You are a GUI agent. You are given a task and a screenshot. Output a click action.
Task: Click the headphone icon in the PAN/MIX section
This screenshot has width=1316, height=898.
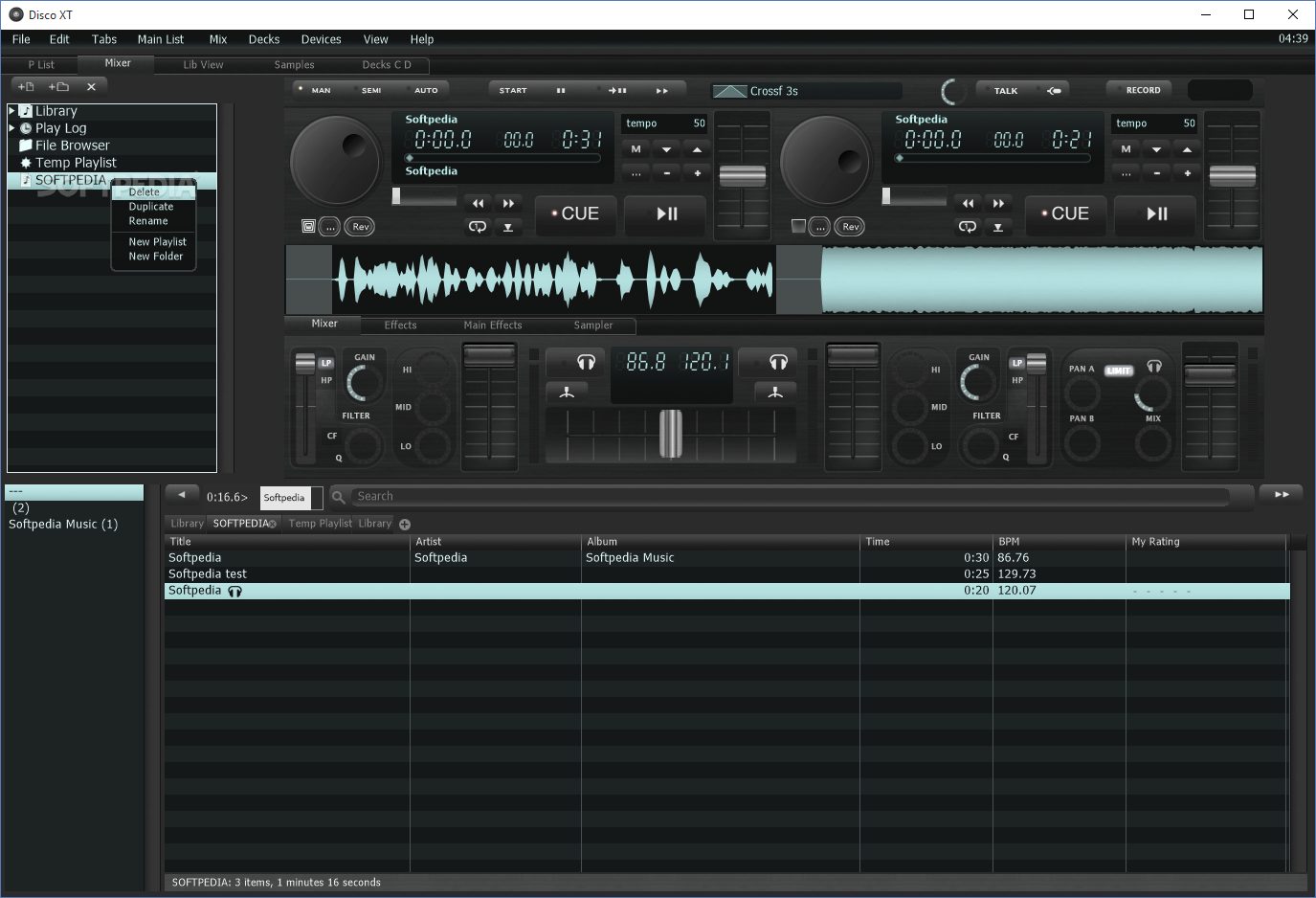[1154, 367]
